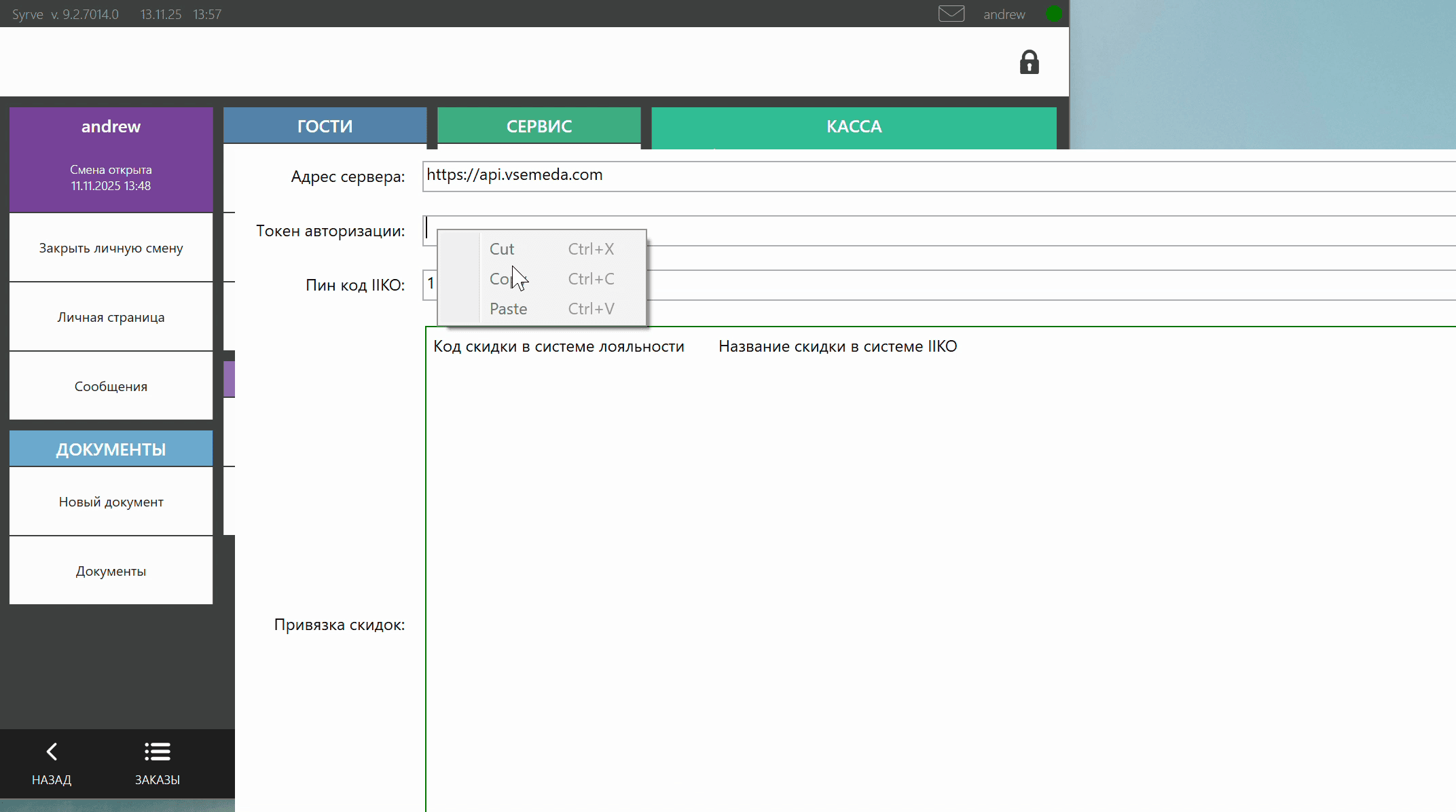Open Сообщения section

[x=111, y=387]
